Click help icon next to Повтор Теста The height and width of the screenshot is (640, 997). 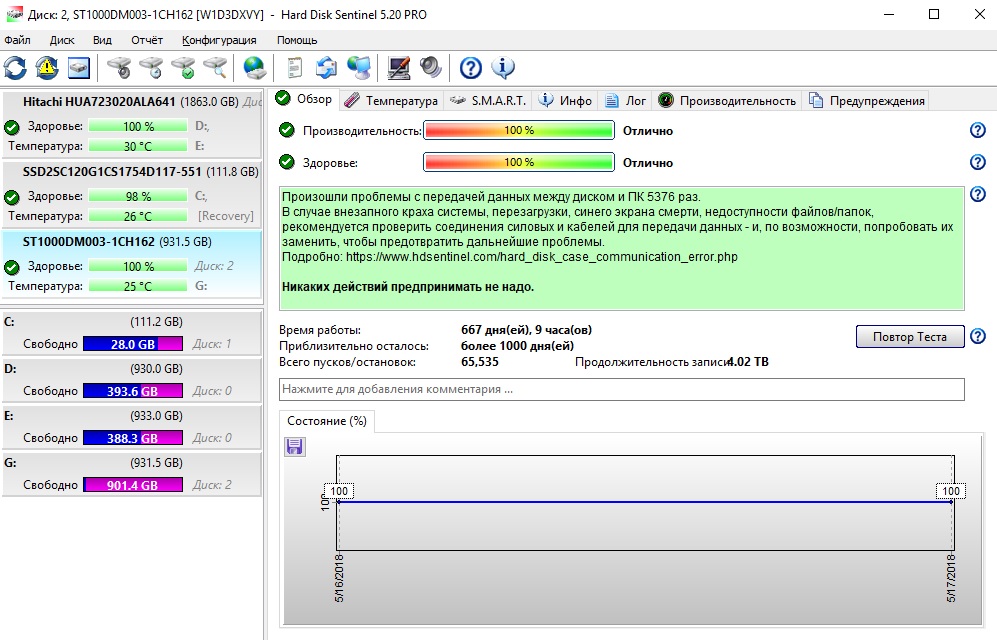tap(978, 336)
